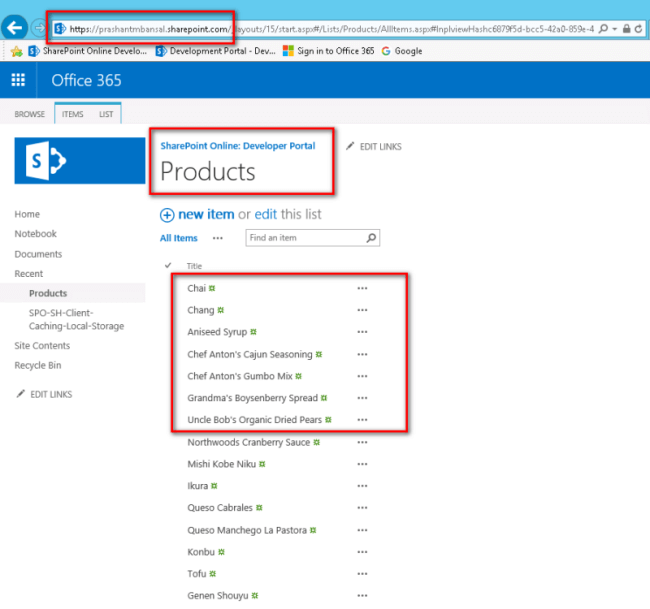Click the browser forward arrow button
The height and width of the screenshot is (609, 650).
[x=39, y=28]
